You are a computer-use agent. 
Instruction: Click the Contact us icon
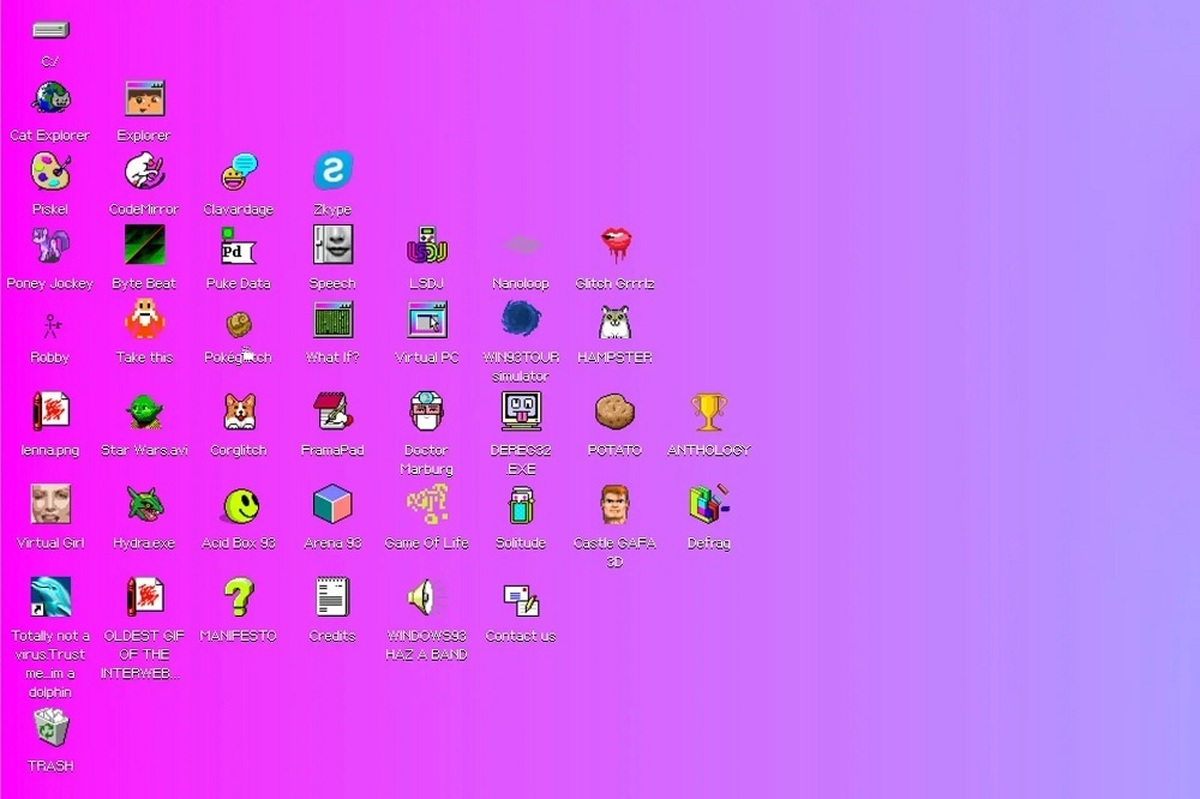521,600
